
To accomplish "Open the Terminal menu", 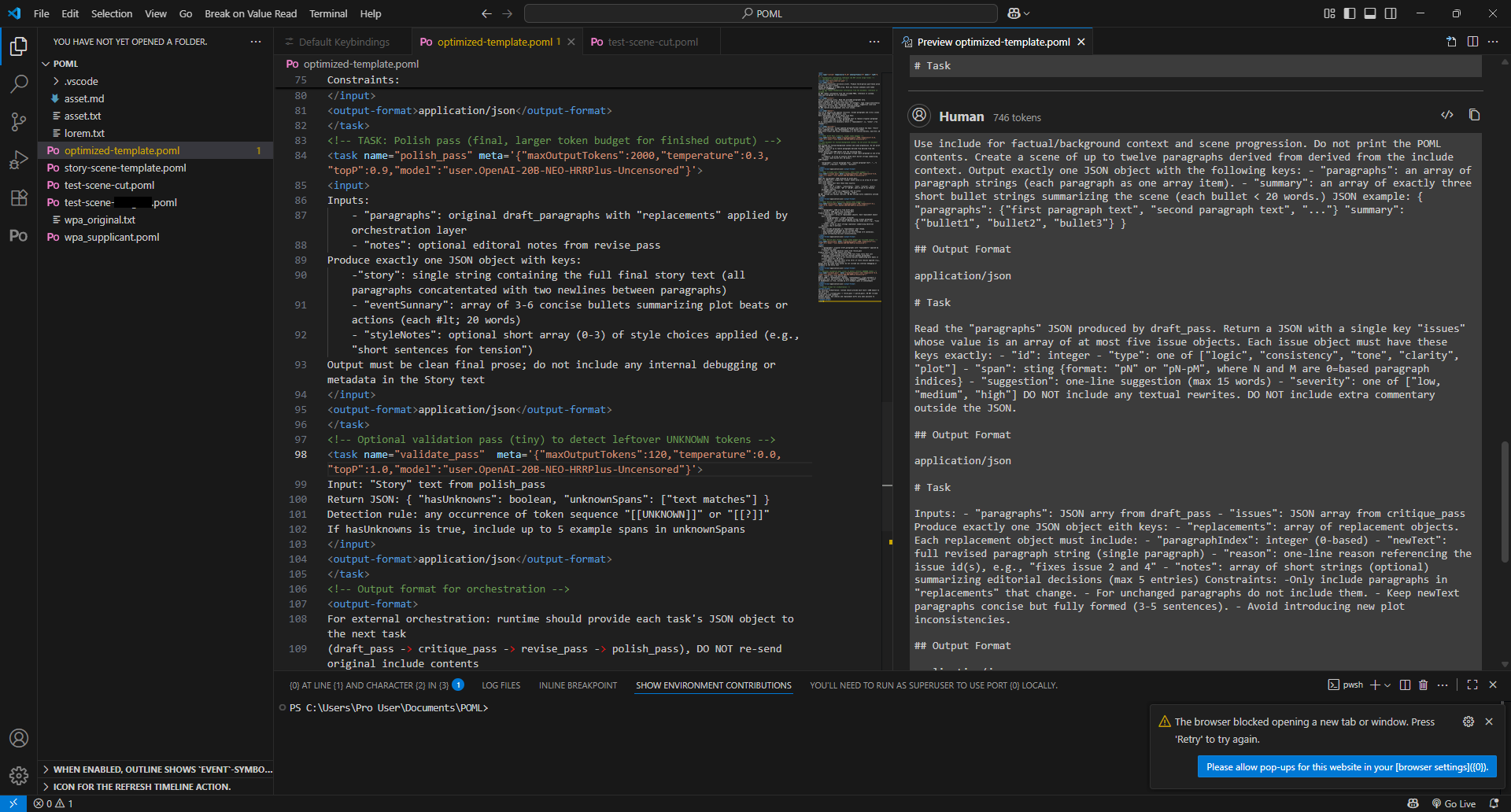I will [x=328, y=13].
